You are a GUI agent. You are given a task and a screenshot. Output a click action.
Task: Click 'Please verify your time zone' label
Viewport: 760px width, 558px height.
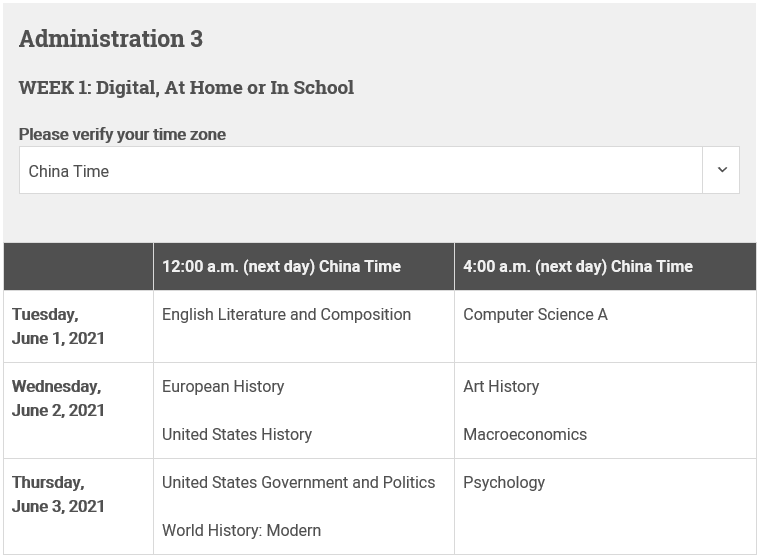(x=122, y=134)
